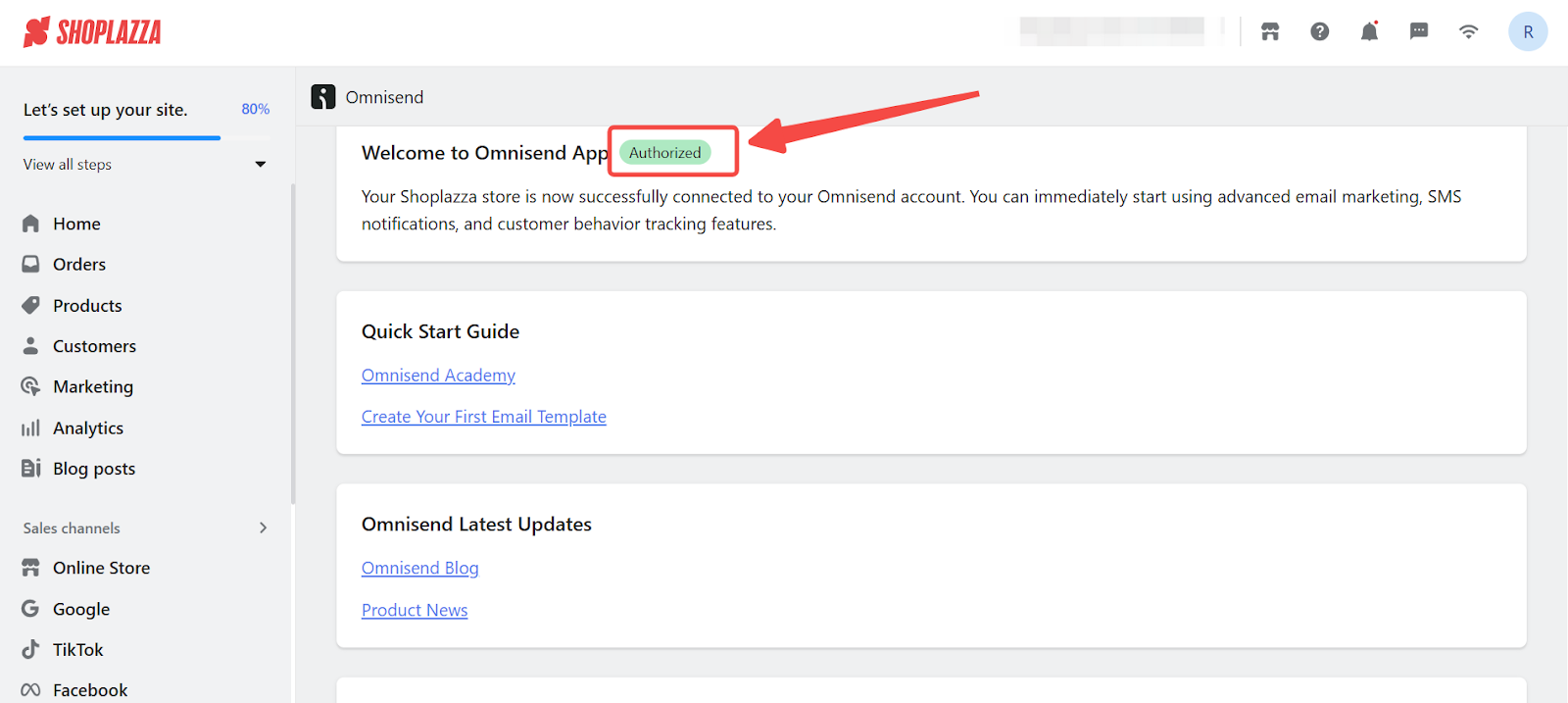This screenshot has height=703, width=1568.
Task: Click the Products tag icon
Action: point(31,305)
